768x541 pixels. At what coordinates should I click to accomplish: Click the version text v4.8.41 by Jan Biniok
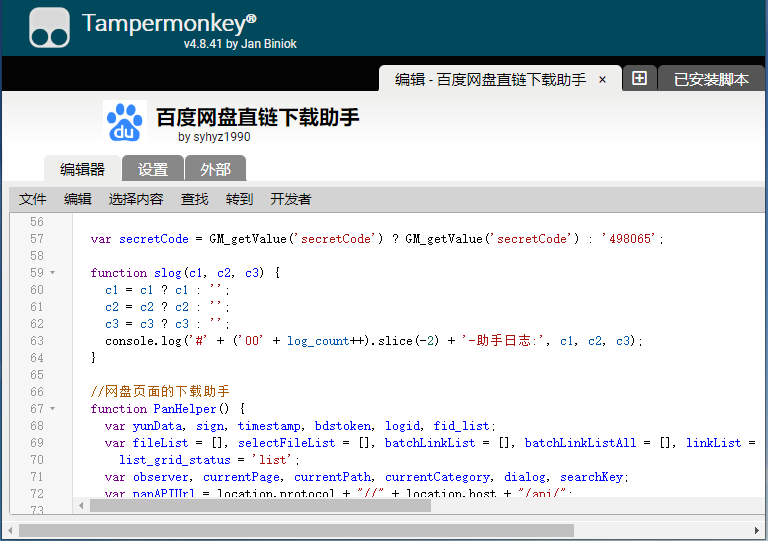coord(240,44)
